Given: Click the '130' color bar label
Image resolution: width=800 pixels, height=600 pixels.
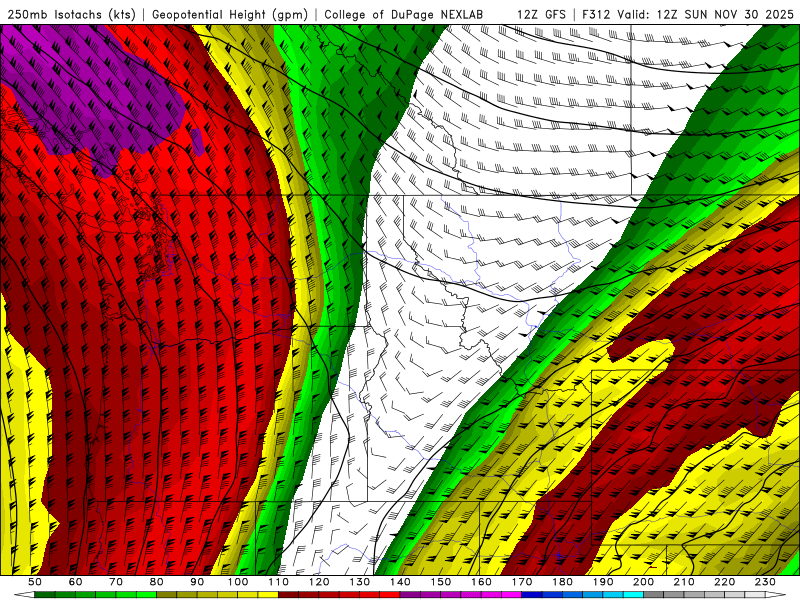Looking at the screenshot, I should pos(359,582).
